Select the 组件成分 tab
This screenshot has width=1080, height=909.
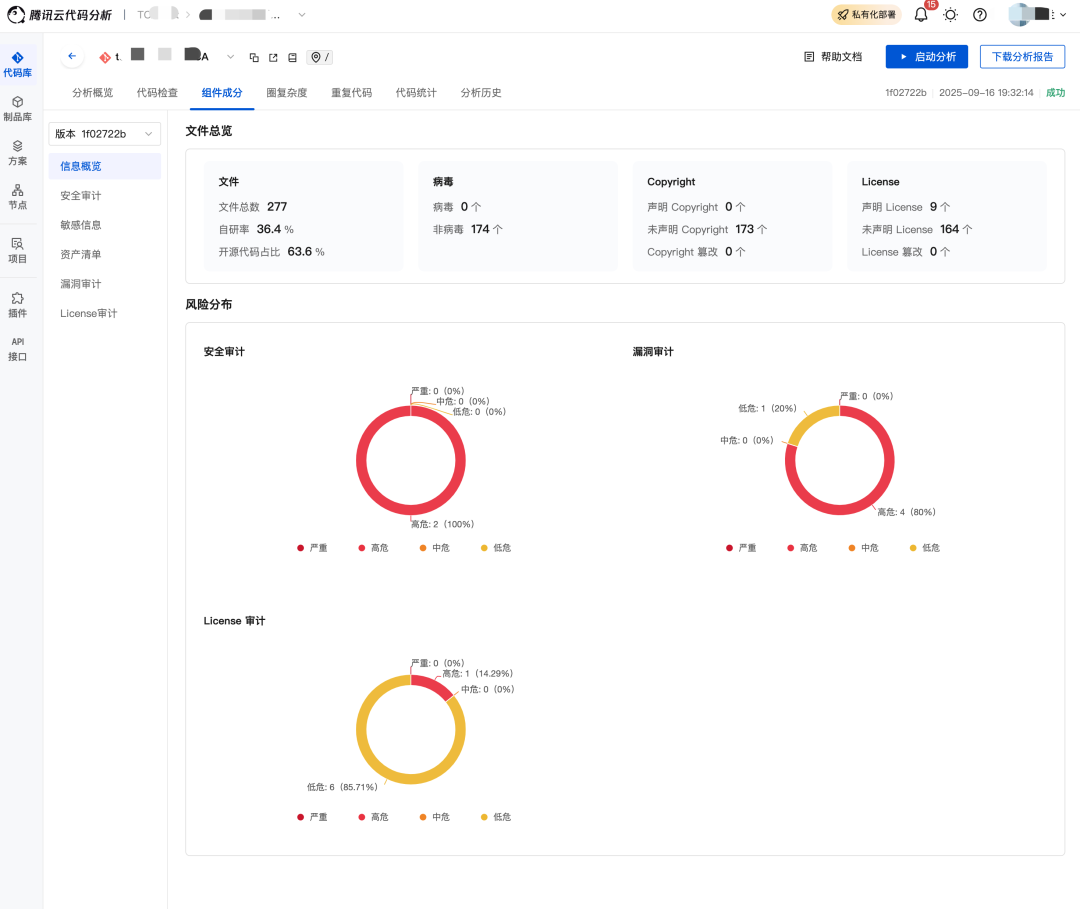(x=222, y=92)
